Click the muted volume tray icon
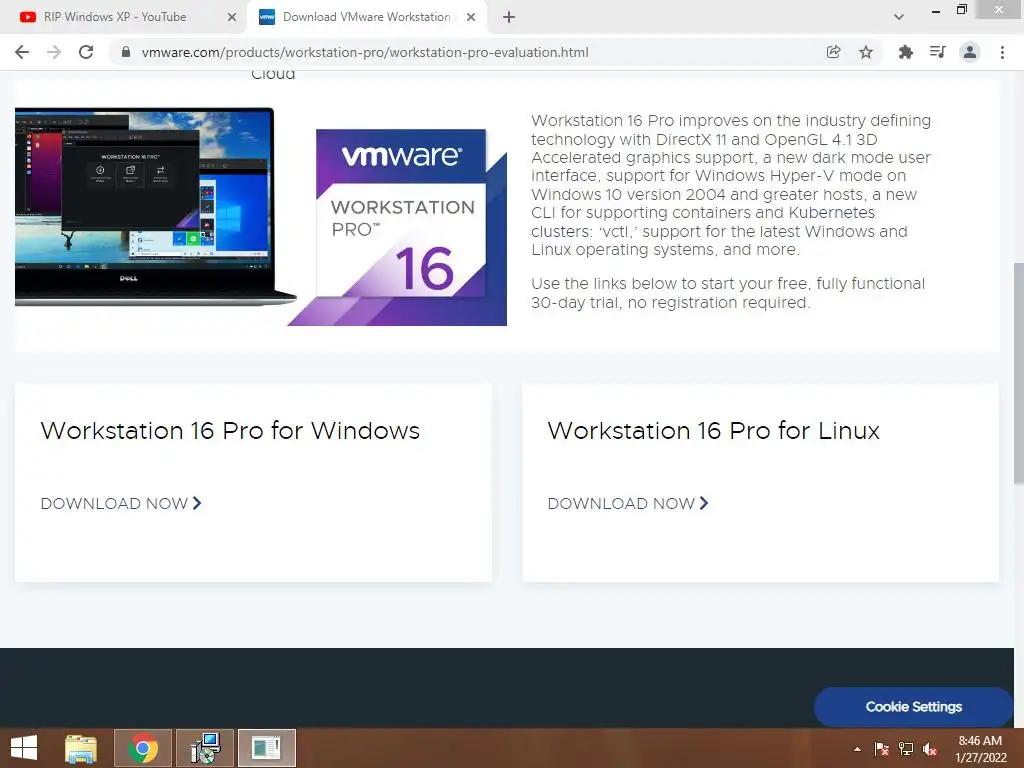The image size is (1024, 768). 930,749
